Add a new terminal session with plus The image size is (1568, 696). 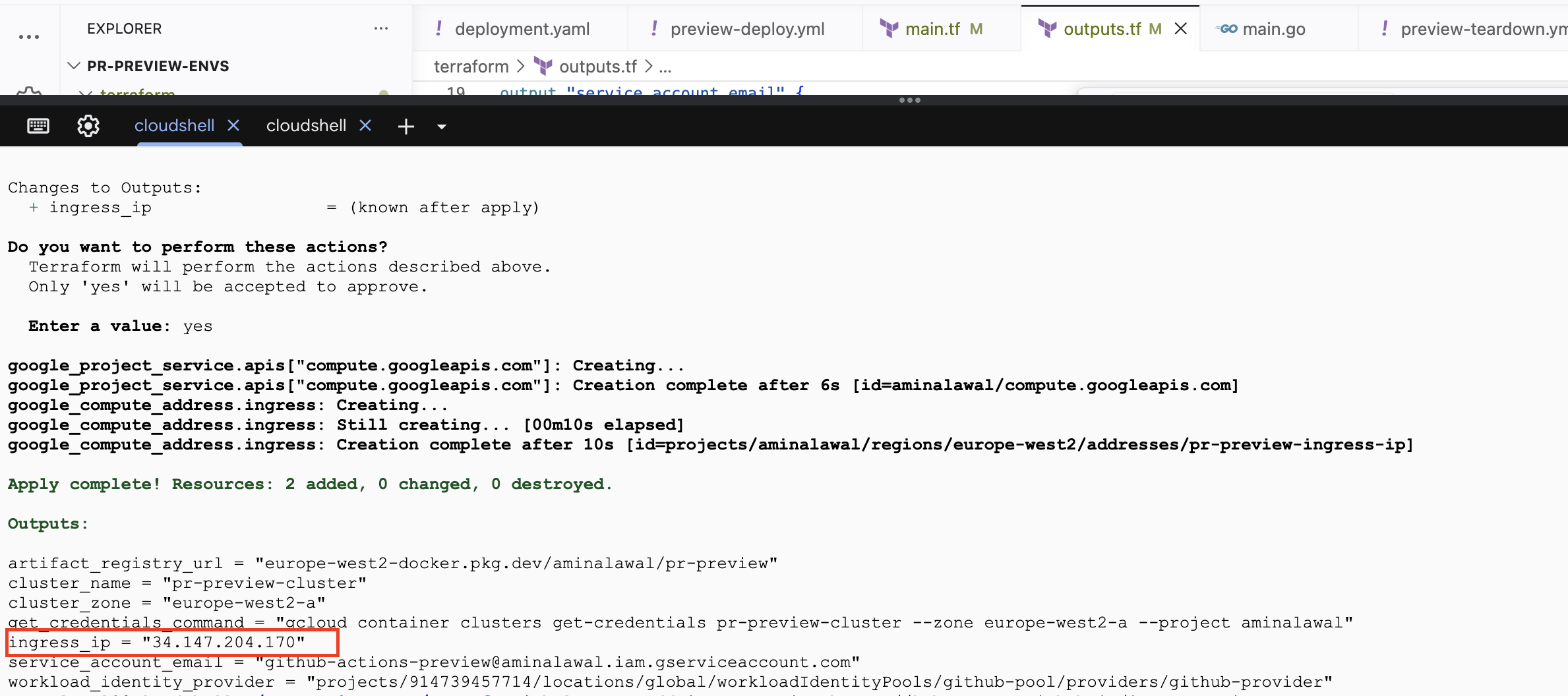tap(406, 127)
